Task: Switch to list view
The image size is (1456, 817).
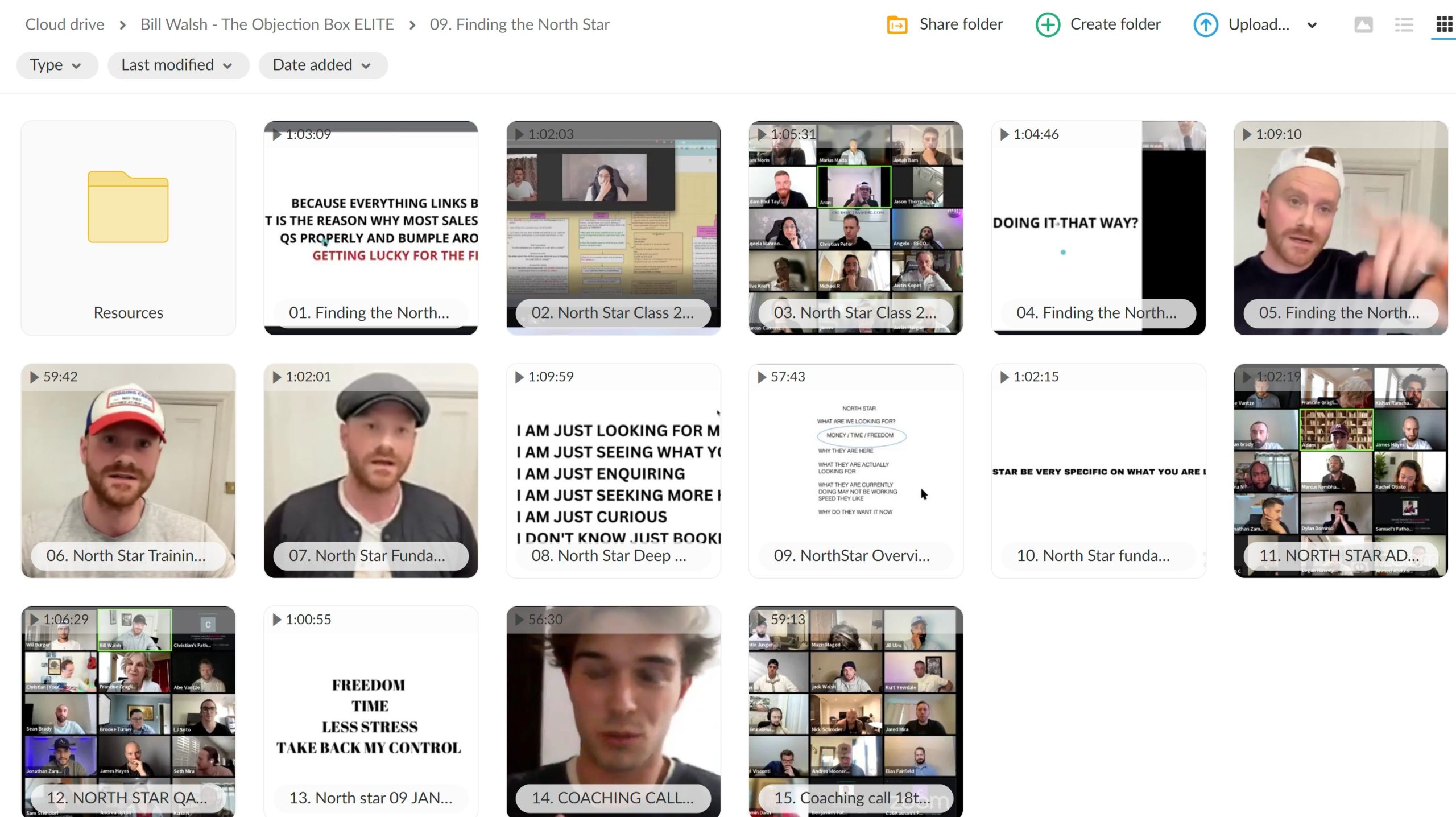Action: [1404, 24]
